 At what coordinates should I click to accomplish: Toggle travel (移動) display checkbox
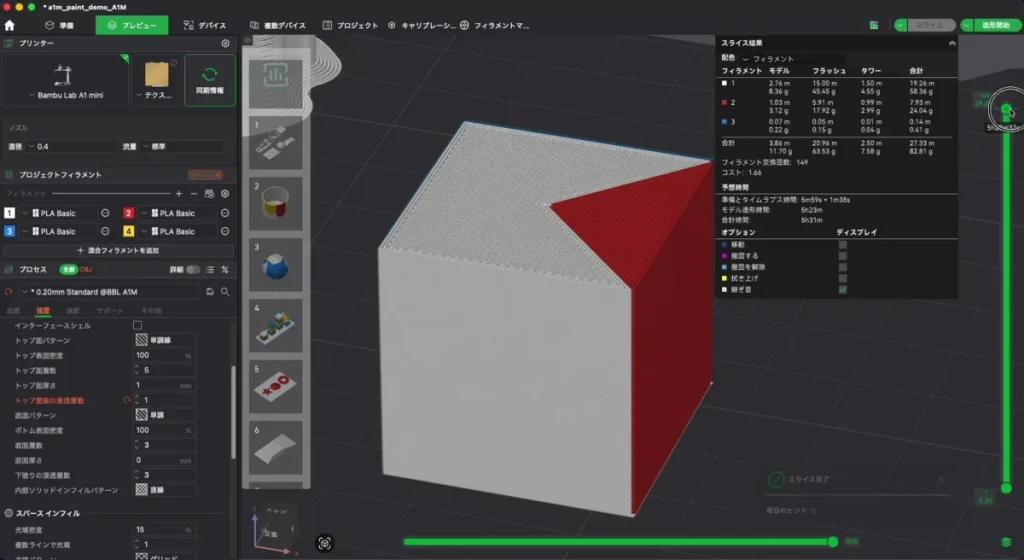point(842,245)
